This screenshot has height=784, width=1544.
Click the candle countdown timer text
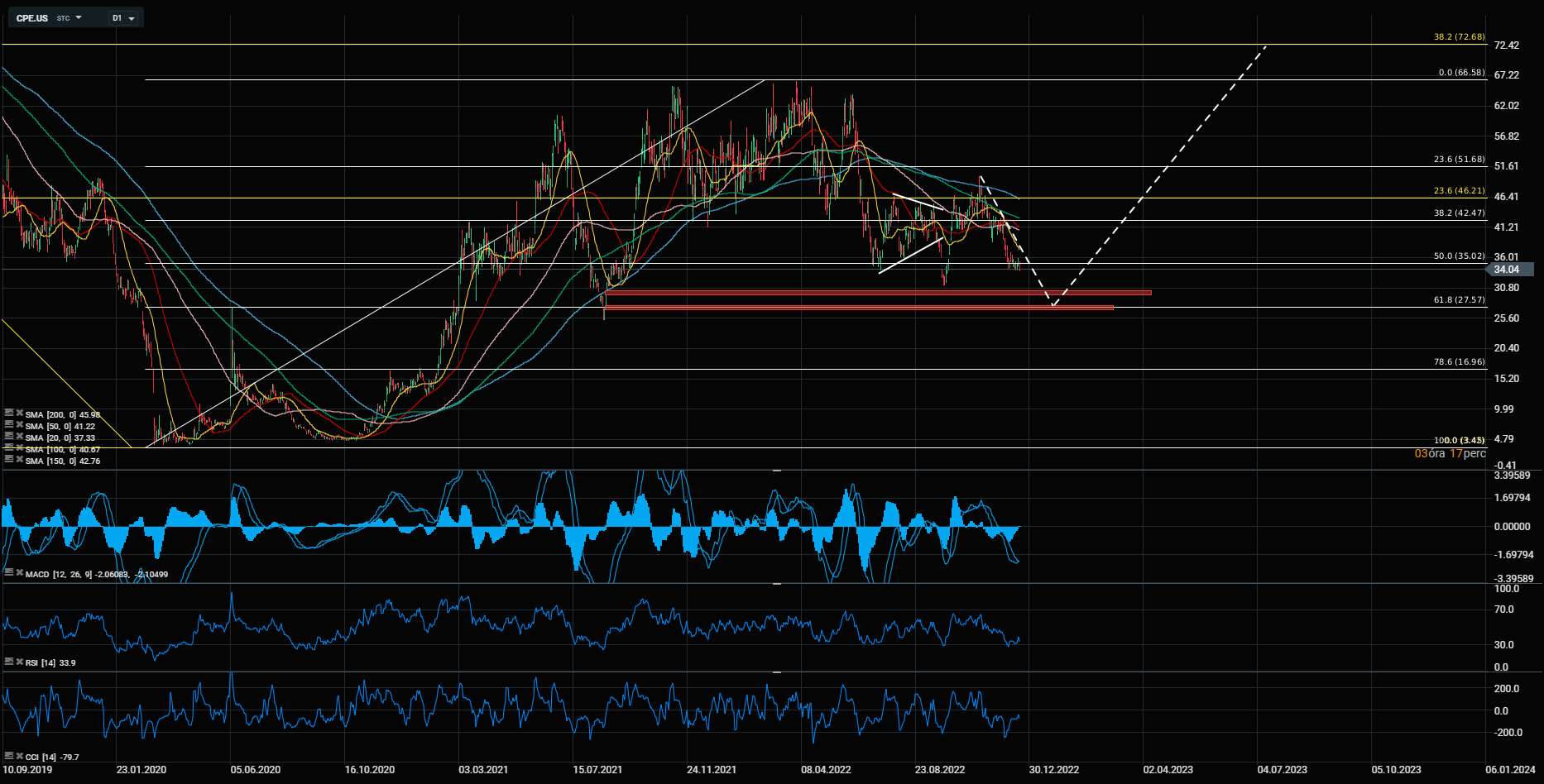(x=1450, y=453)
